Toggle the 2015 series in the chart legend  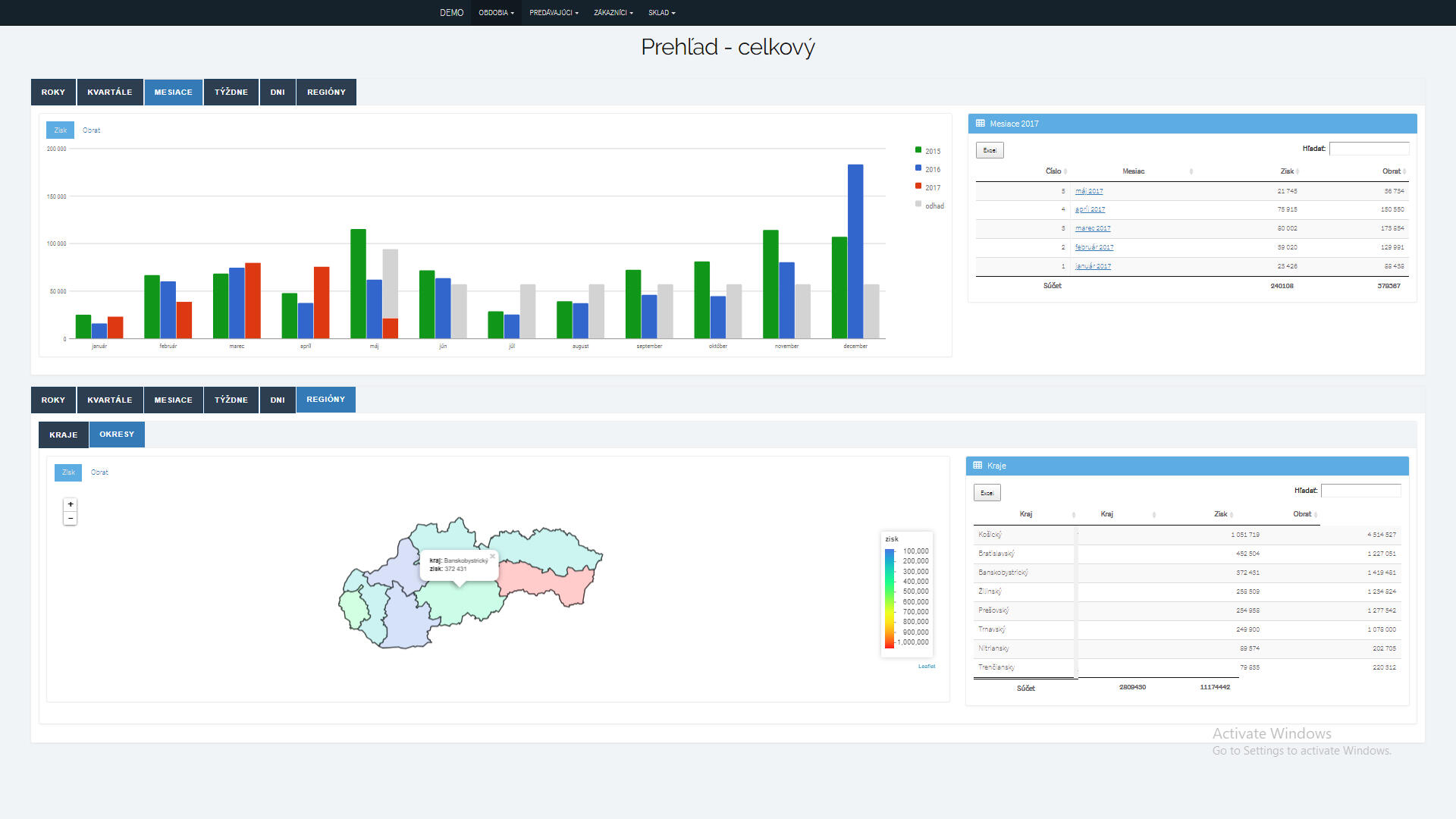[x=927, y=151]
